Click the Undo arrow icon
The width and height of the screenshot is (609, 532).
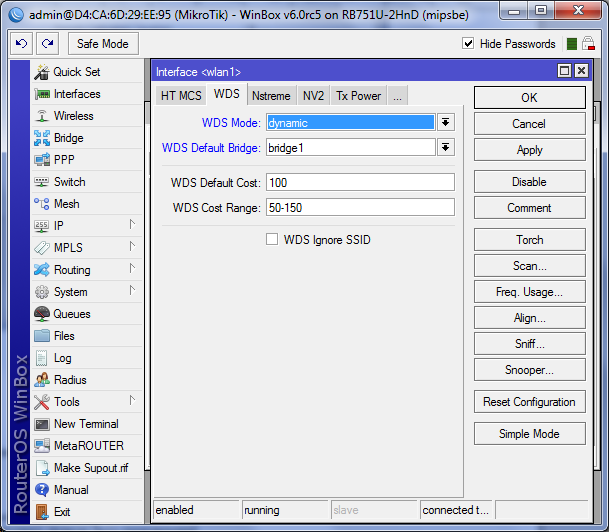(x=21, y=43)
